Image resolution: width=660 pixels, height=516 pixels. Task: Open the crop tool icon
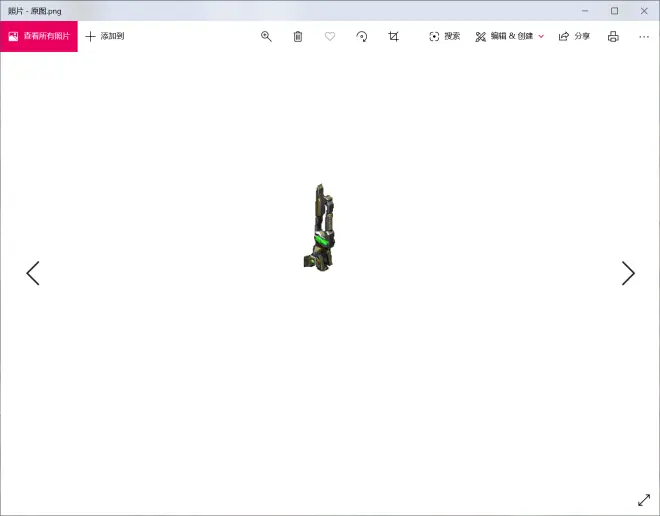(x=394, y=37)
